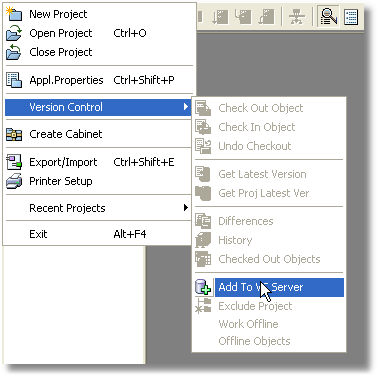Click the Close Project folder icon
Screen dimensions: 378x378
(x=14, y=52)
